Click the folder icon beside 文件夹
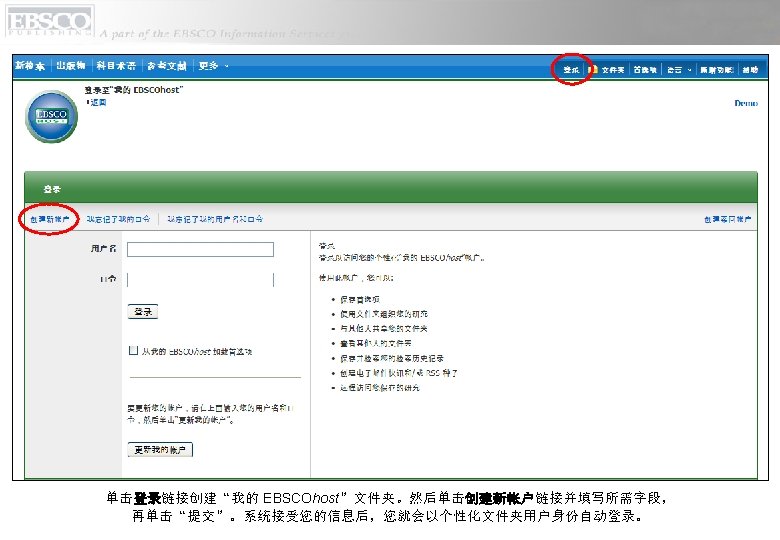This screenshot has height=540, width=780. tap(592, 69)
